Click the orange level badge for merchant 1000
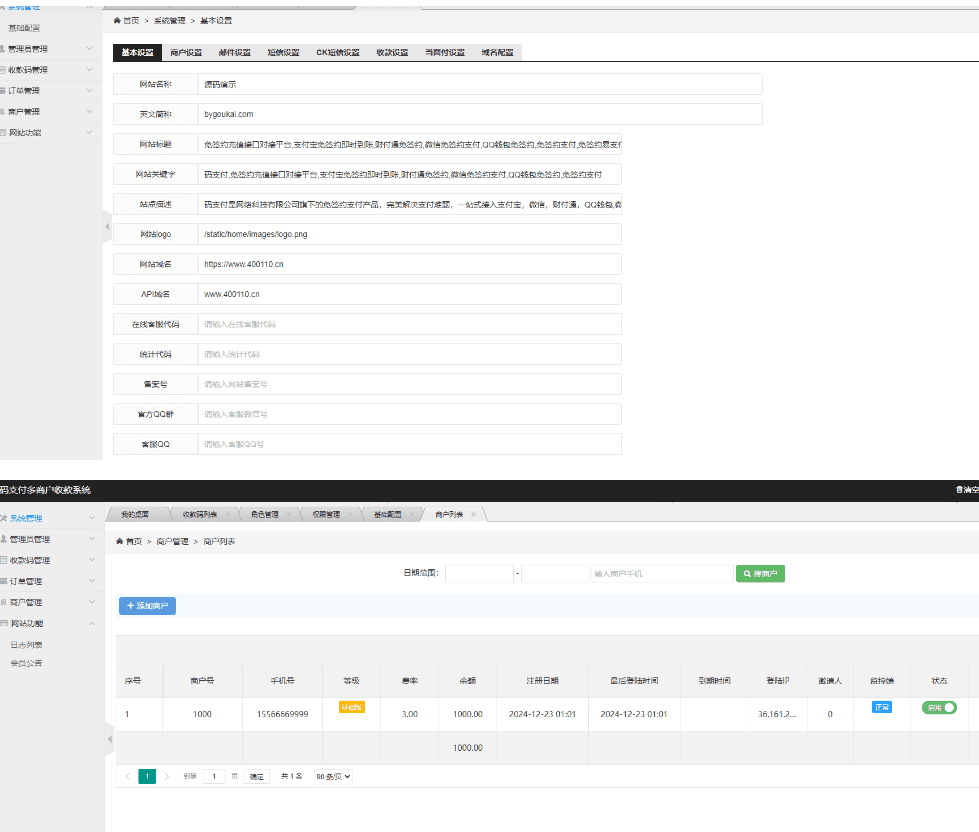This screenshot has width=979, height=832. pos(352,707)
